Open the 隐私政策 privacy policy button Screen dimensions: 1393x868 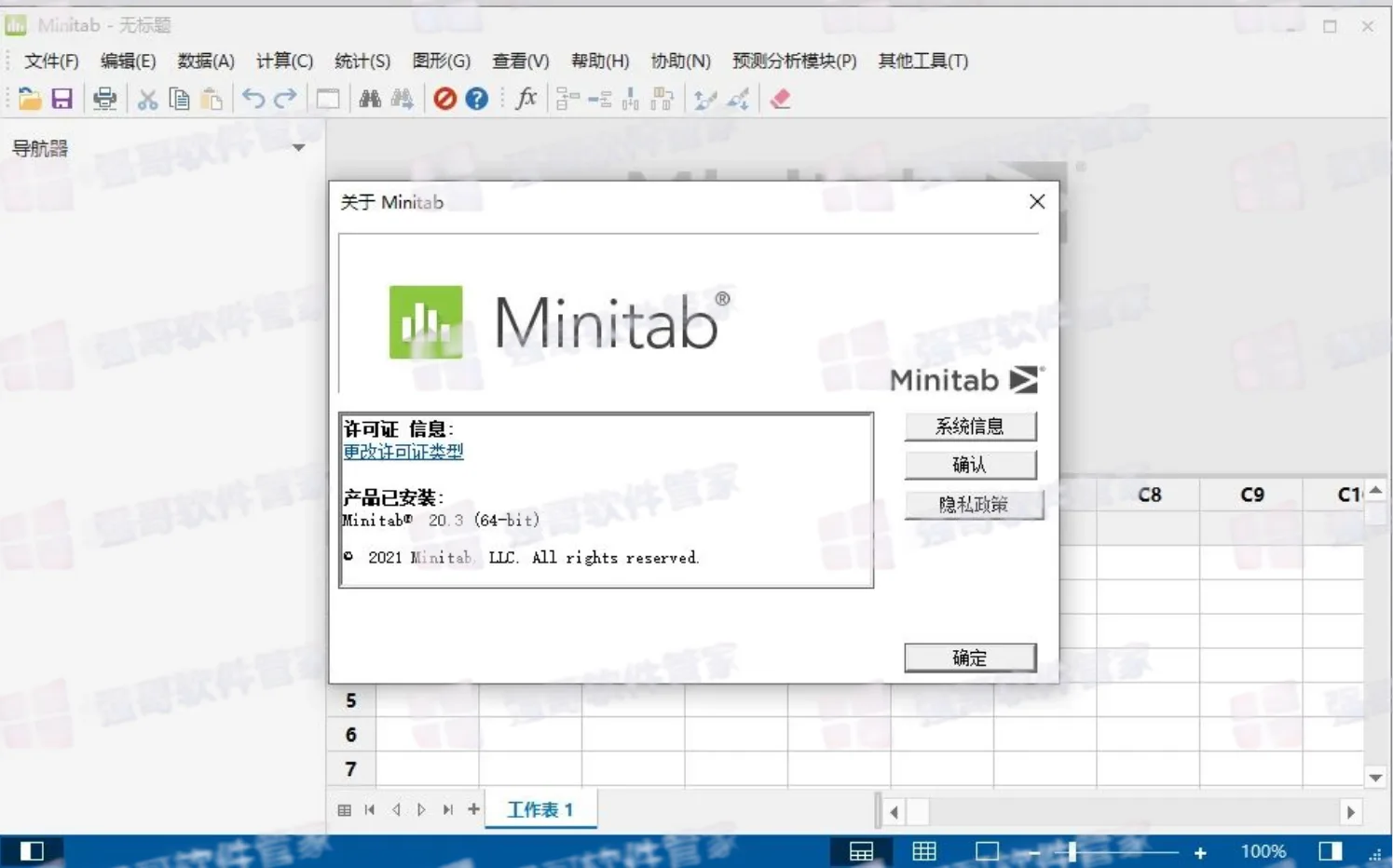973,505
